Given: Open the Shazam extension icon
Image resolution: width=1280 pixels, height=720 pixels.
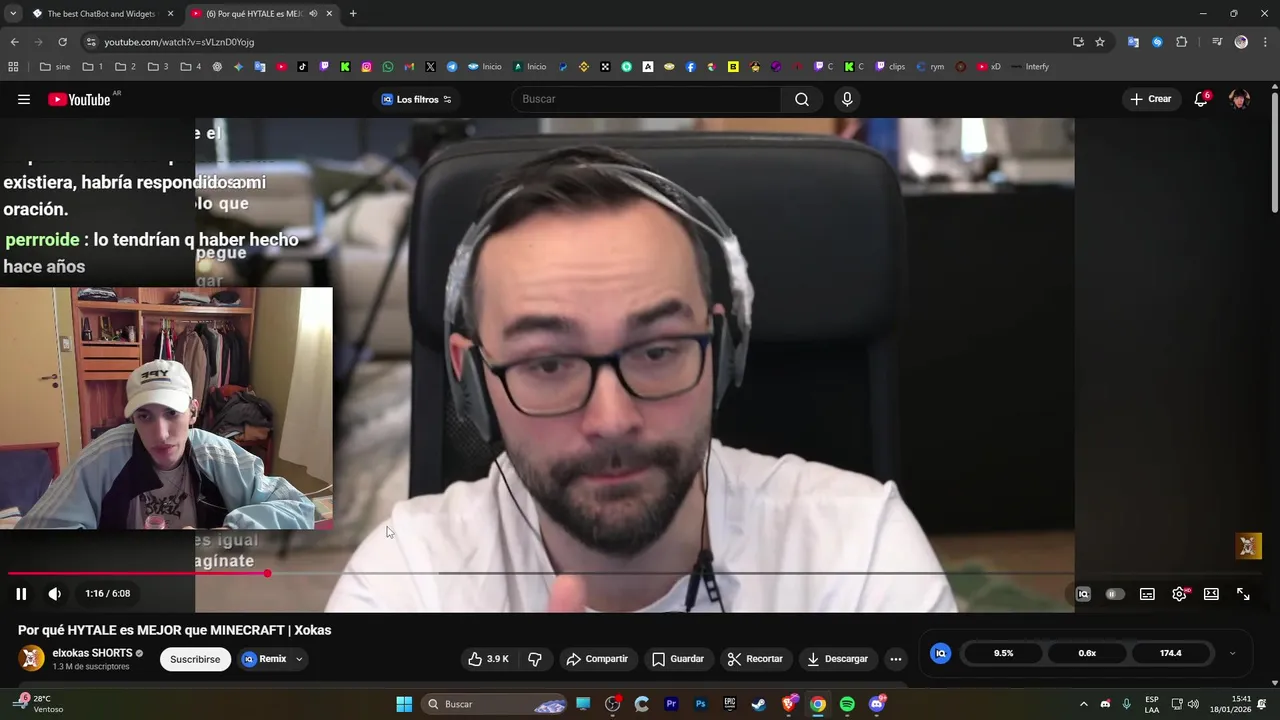Looking at the screenshot, I should (x=1157, y=42).
